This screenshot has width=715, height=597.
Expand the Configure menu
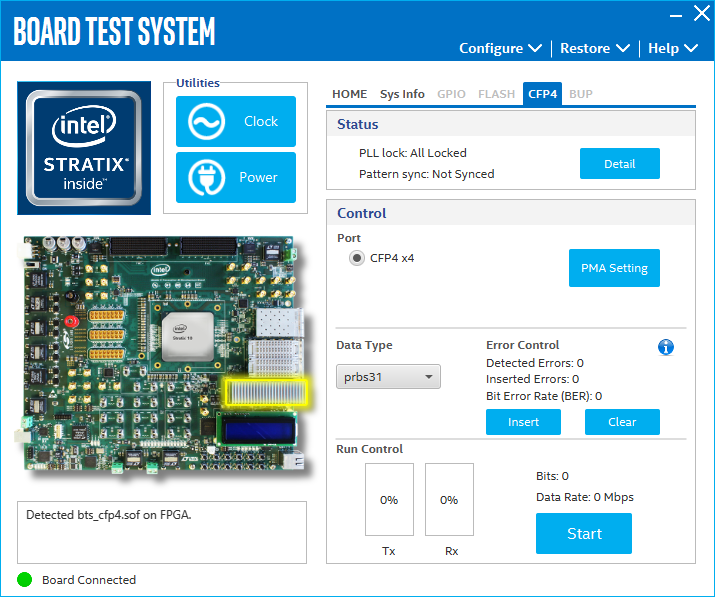pyautogui.click(x=500, y=48)
